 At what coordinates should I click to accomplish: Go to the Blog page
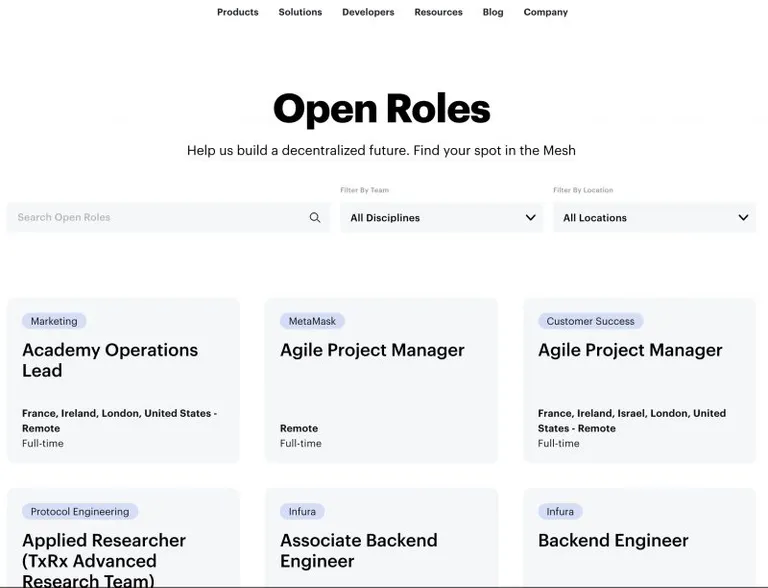(x=493, y=12)
